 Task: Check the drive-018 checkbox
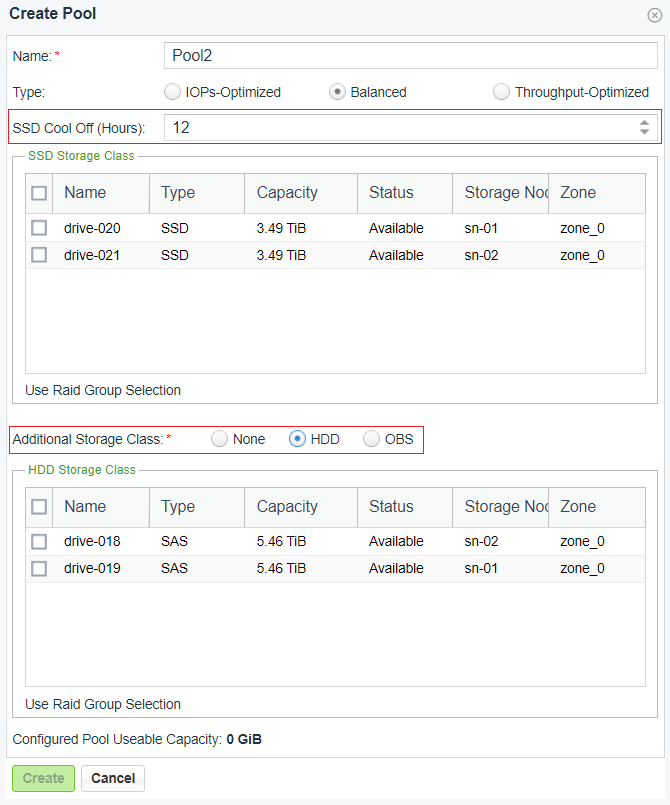[39, 542]
